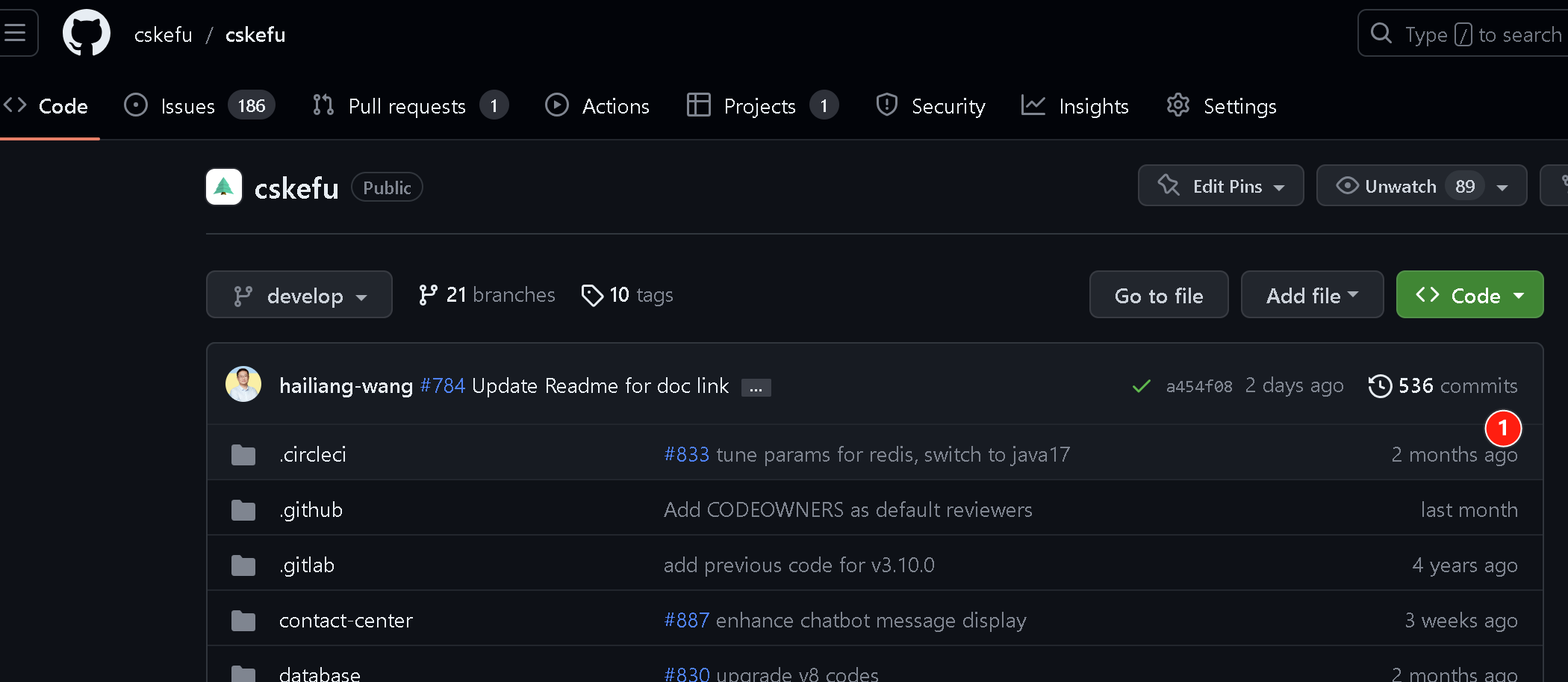Open the .circleci folder

[x=312, y=454]
